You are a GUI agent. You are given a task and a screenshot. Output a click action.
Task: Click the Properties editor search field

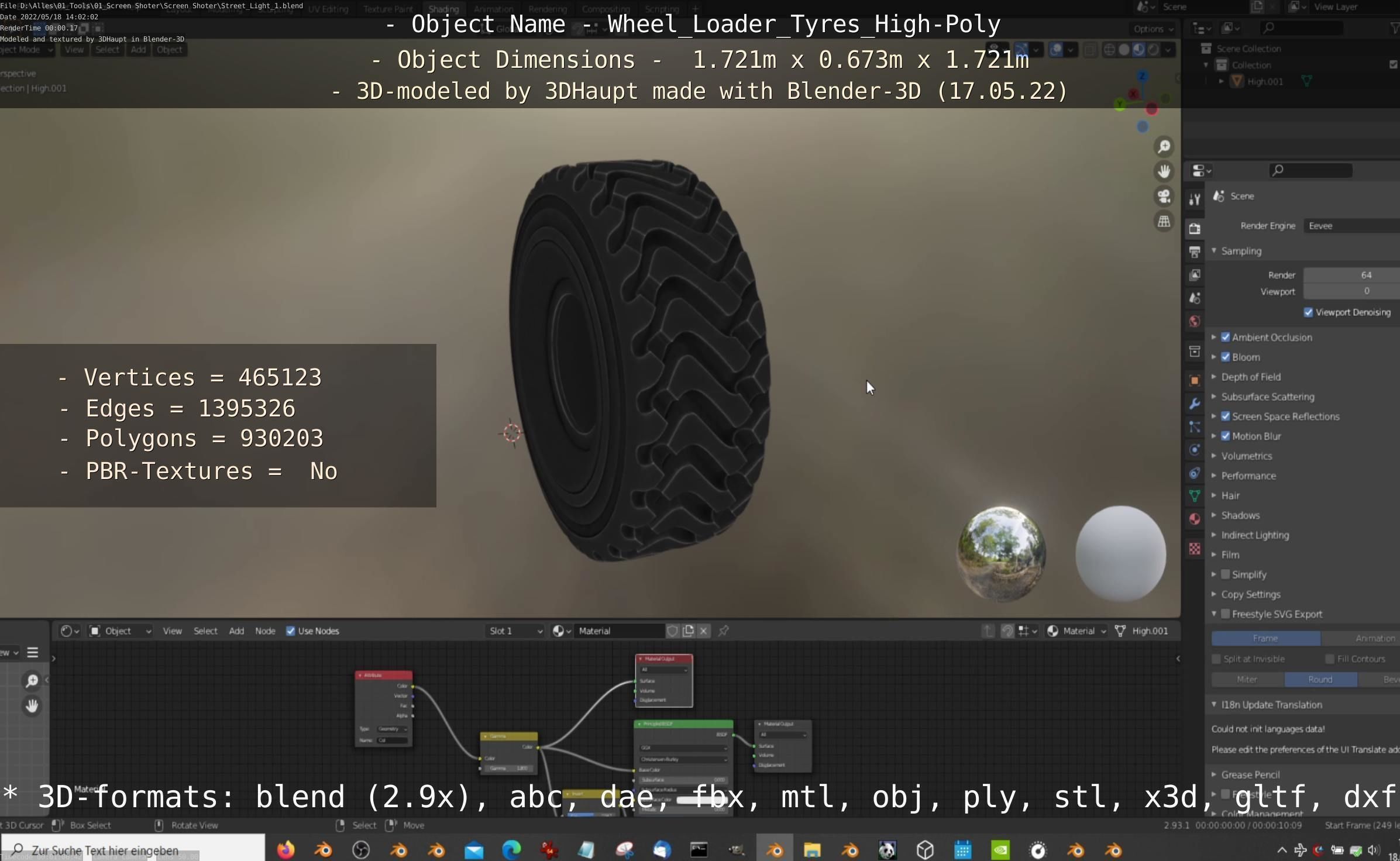point(1310,170)
